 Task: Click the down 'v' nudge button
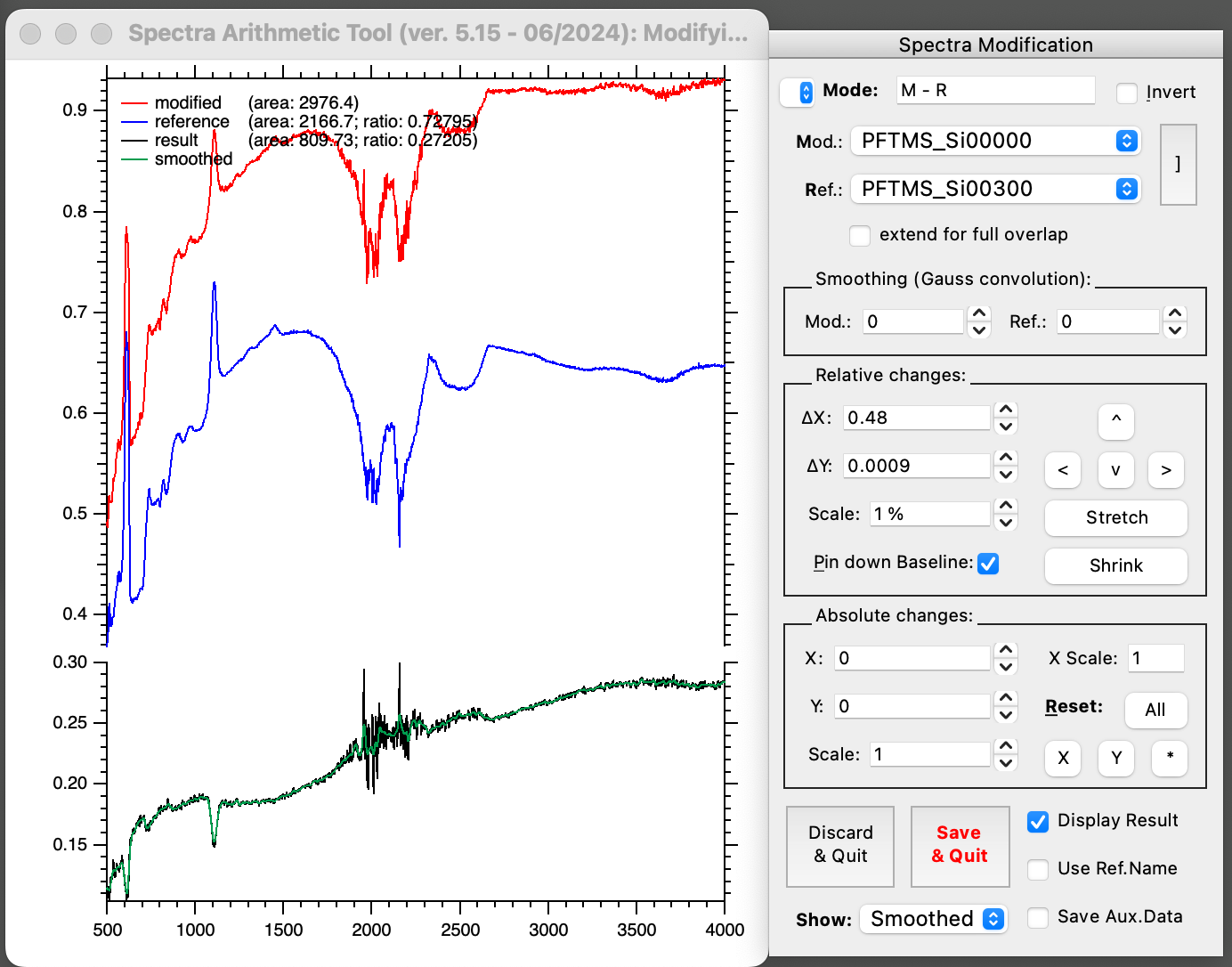tap(1115, 469)
